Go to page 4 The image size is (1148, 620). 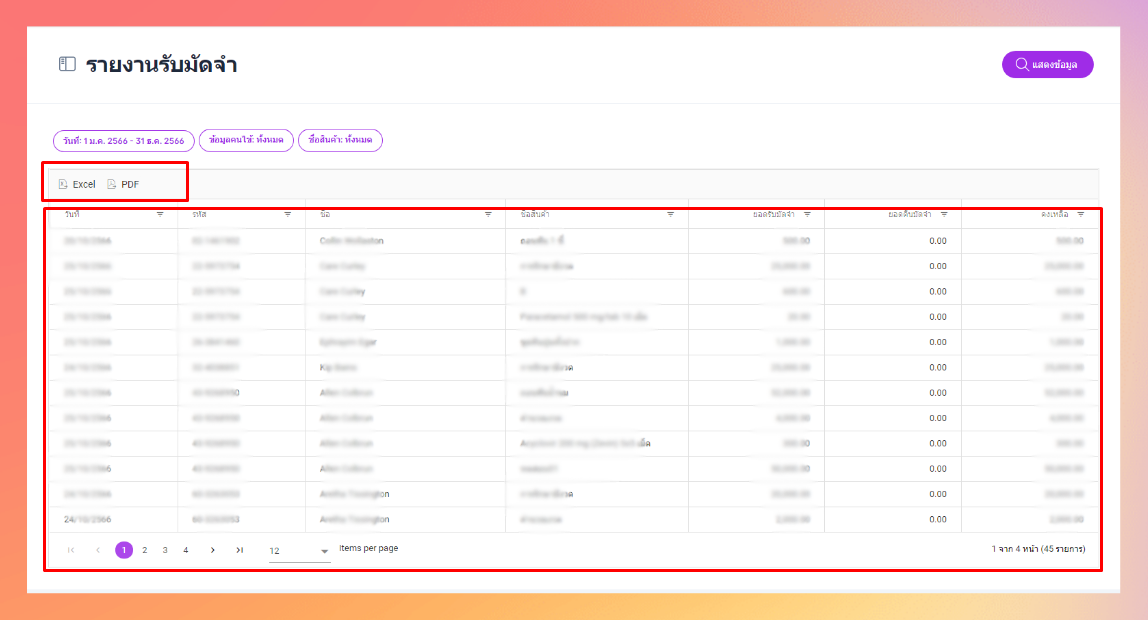(x=186, y=550)
